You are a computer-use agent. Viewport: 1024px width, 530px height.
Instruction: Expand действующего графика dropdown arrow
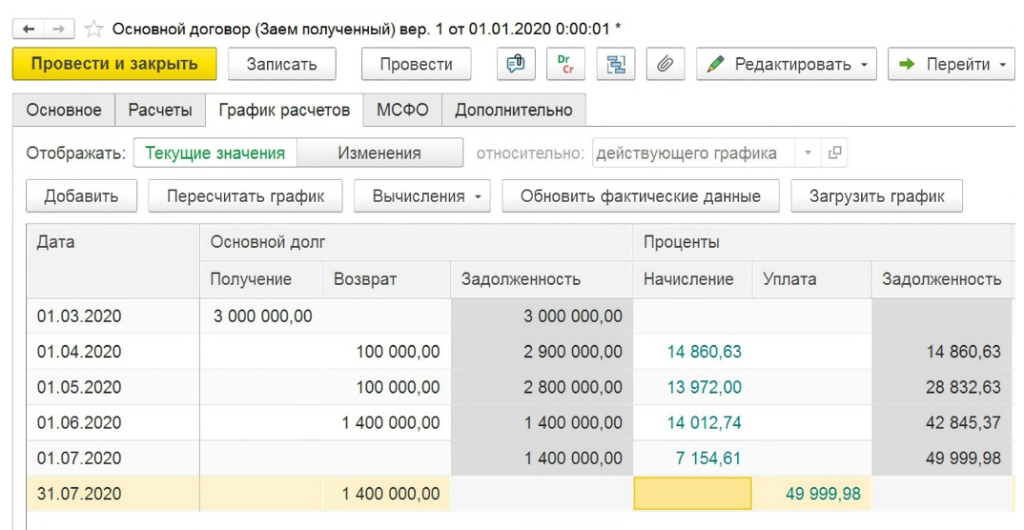pyautogui.click(x=808, y=153)
